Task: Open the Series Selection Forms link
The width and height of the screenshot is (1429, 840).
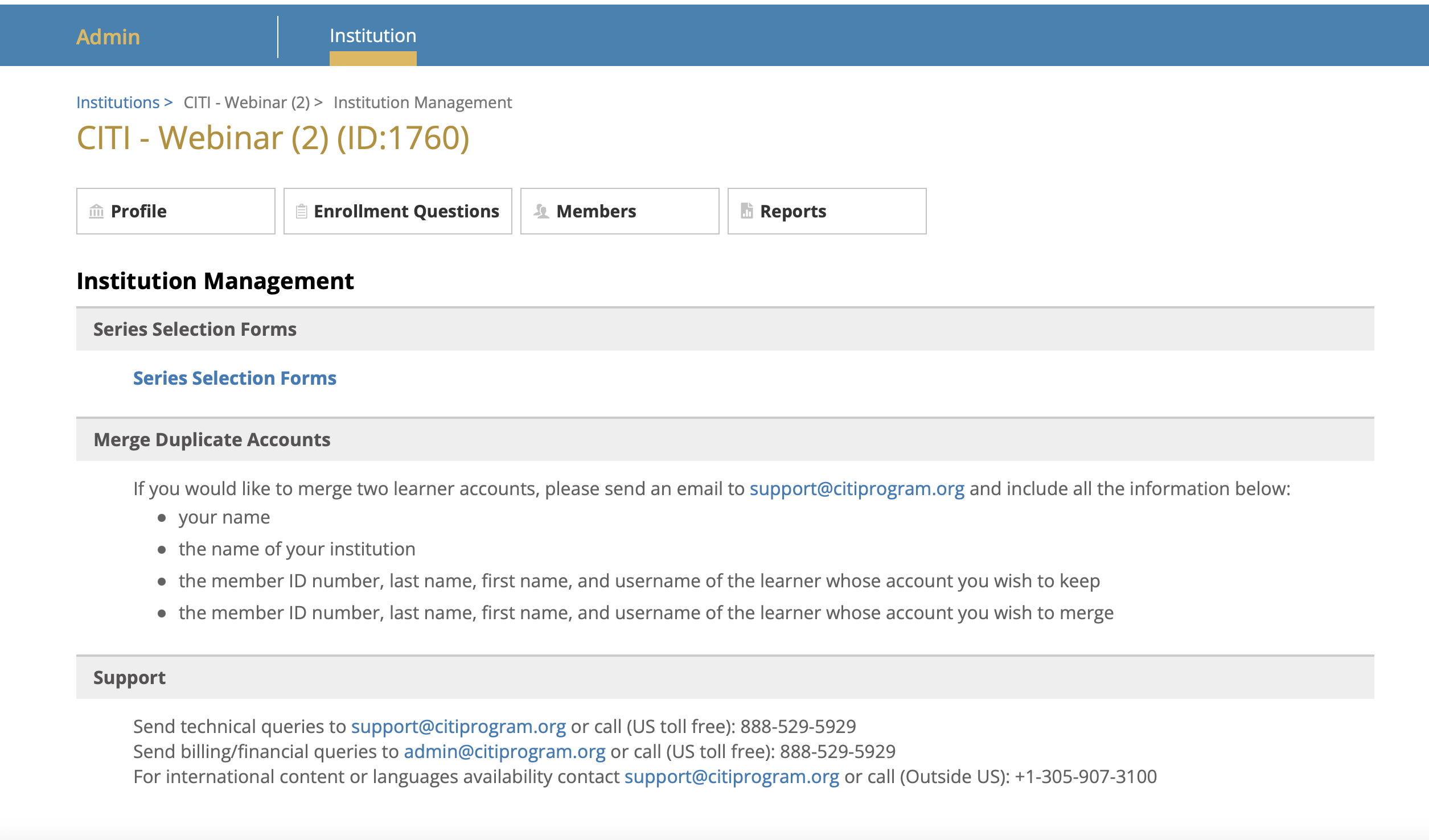Action: tap(235, 378)
